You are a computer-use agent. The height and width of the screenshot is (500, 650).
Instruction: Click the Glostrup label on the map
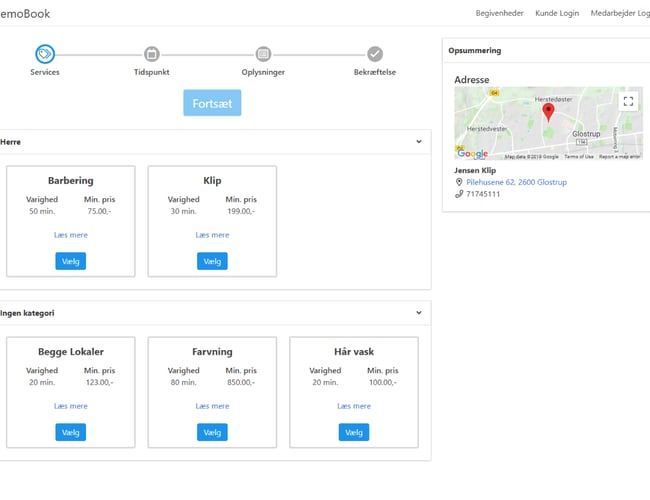586,134
